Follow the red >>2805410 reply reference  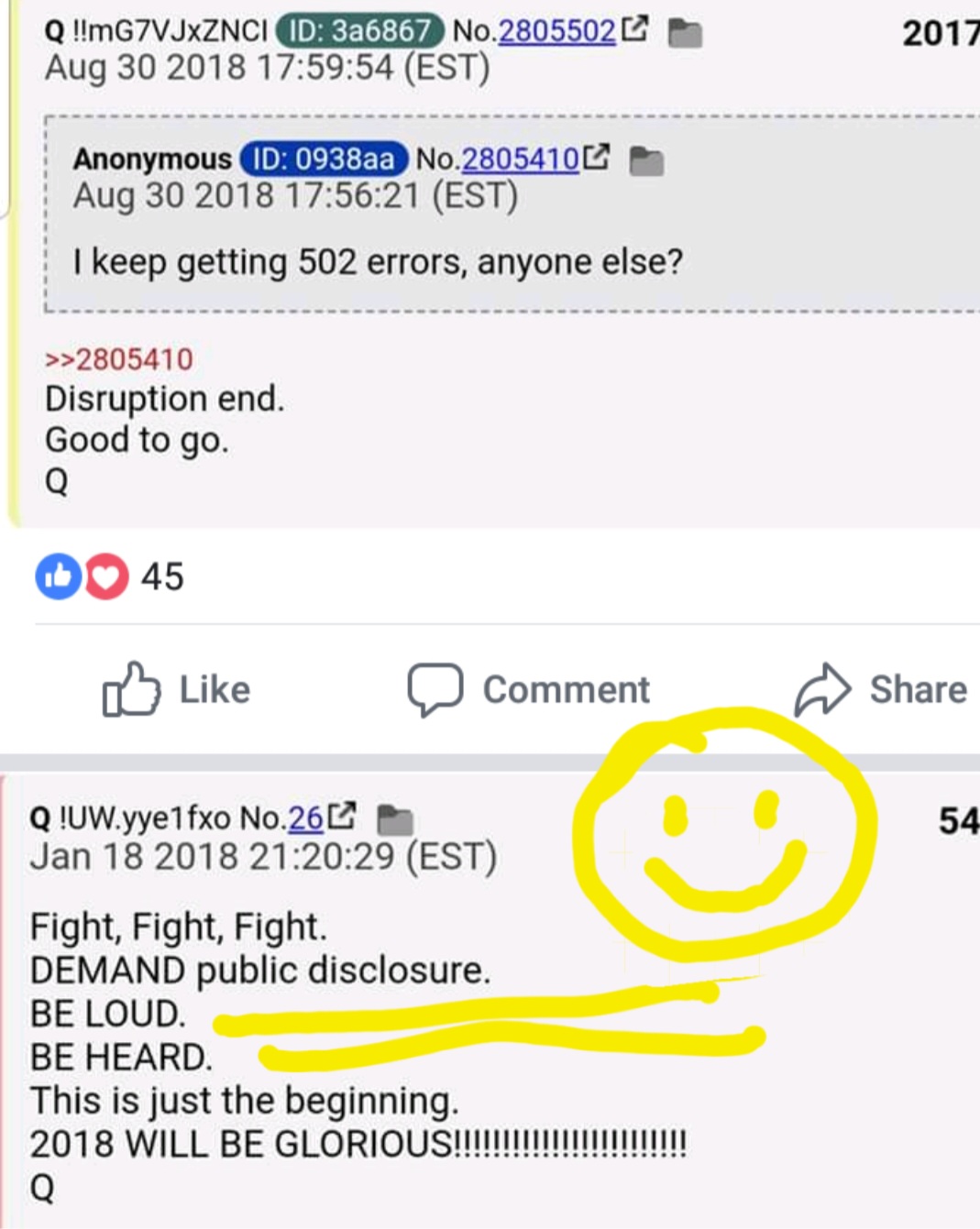pyautogui.click(x=119, y=359)
